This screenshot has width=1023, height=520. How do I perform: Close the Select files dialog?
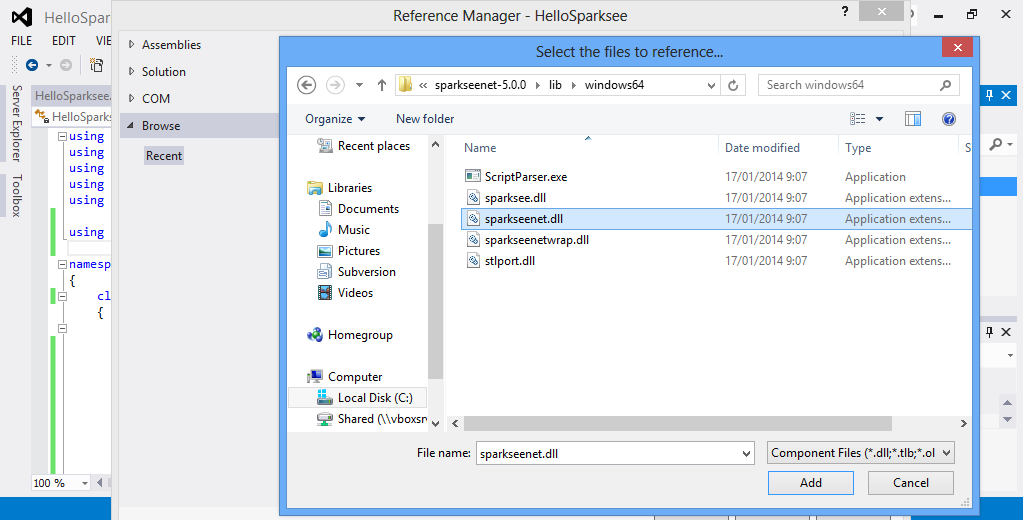[x=957, y=47]
